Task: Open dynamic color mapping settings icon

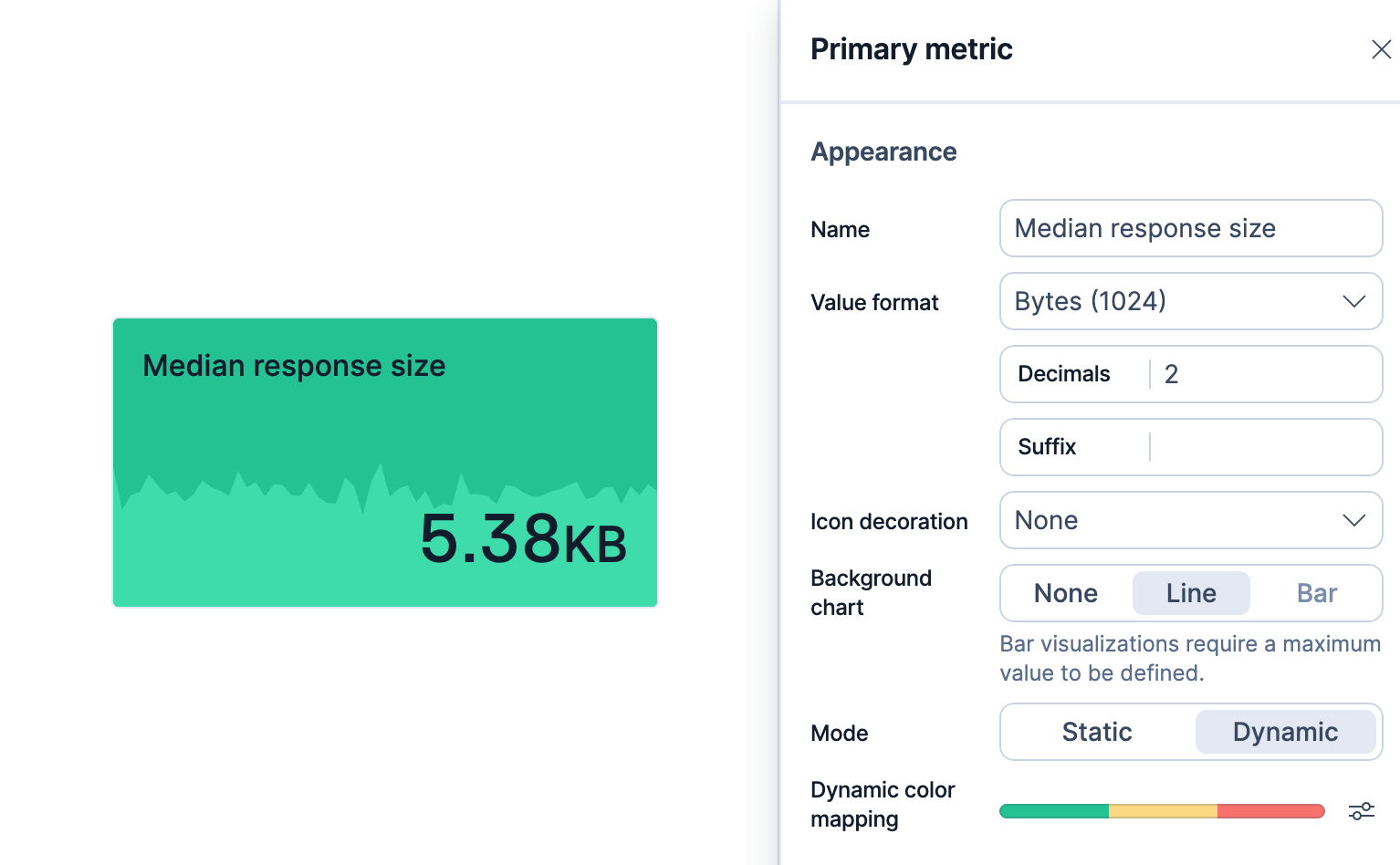Action: (x=1361, y=811)
